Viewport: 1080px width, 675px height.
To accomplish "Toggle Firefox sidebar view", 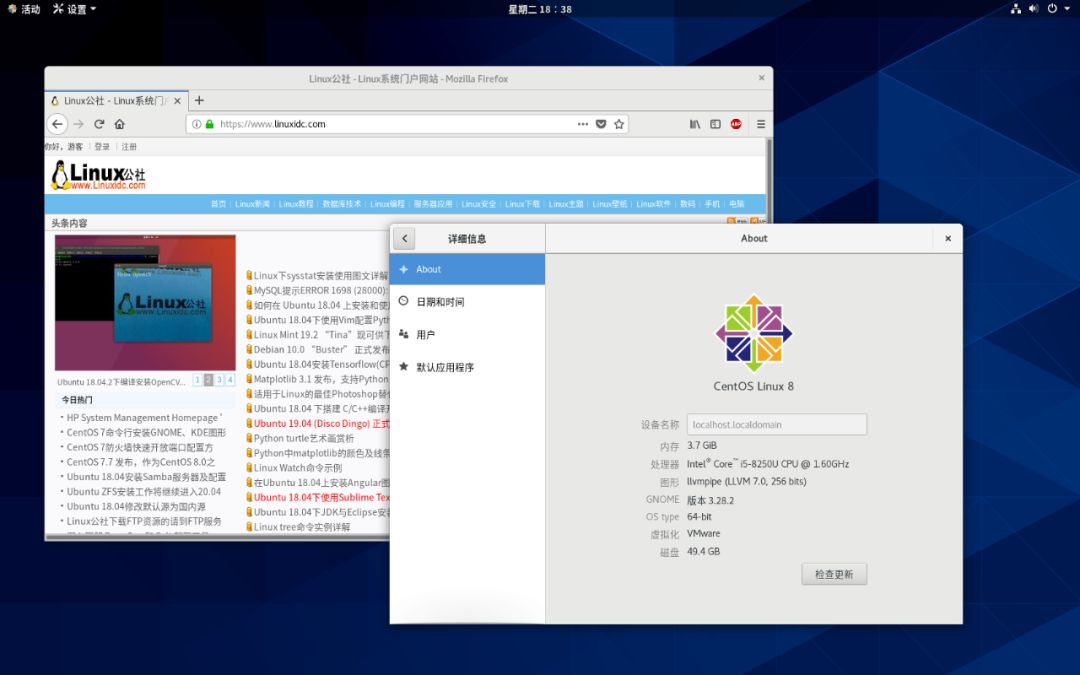I will (x=716, y=124).
